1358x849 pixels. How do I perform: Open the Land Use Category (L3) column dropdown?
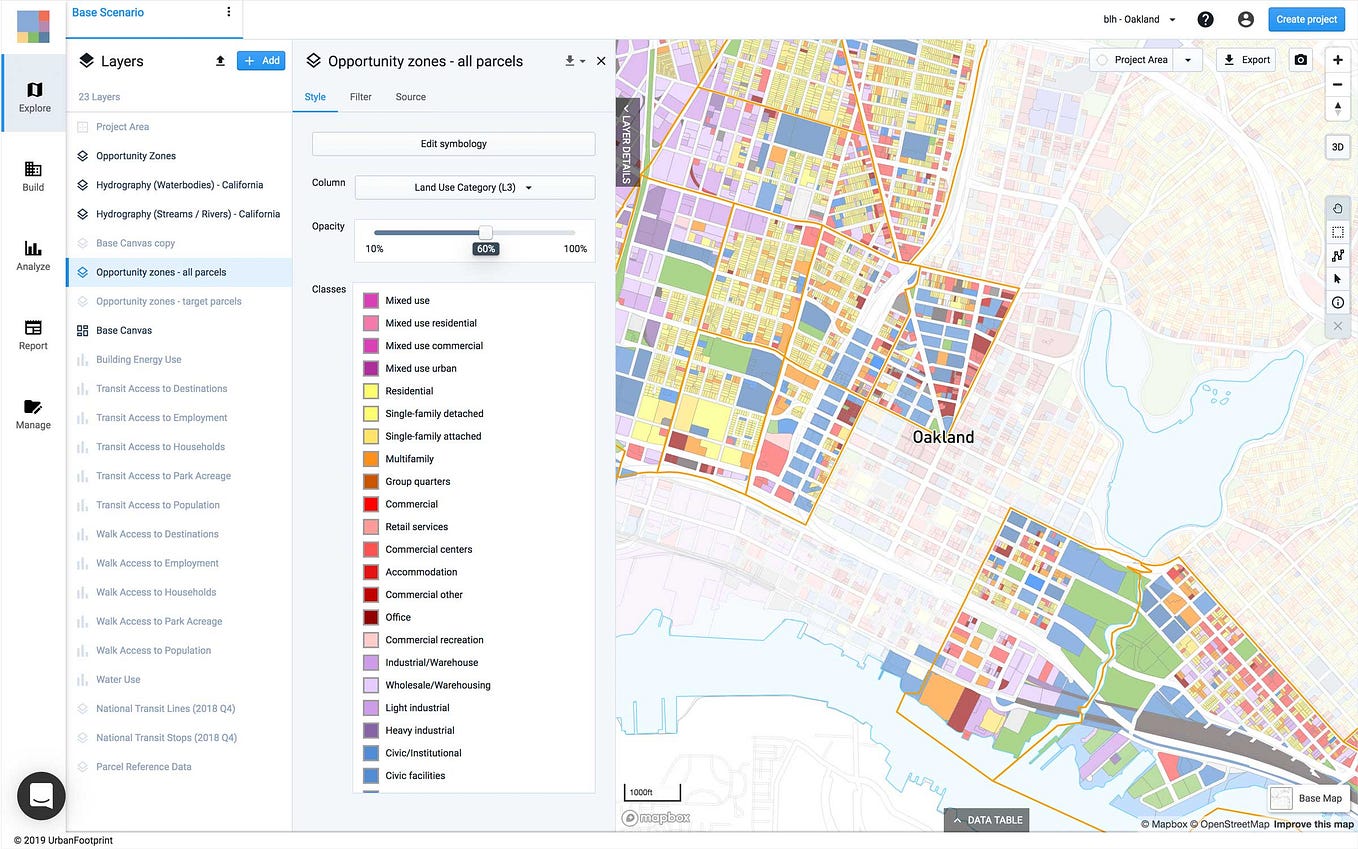tap(473, 187)
